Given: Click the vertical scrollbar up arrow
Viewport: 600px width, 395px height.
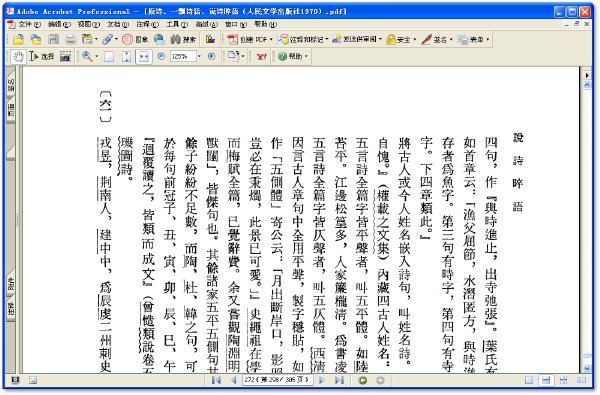Looking at the screenshot, I should (587, 85).
